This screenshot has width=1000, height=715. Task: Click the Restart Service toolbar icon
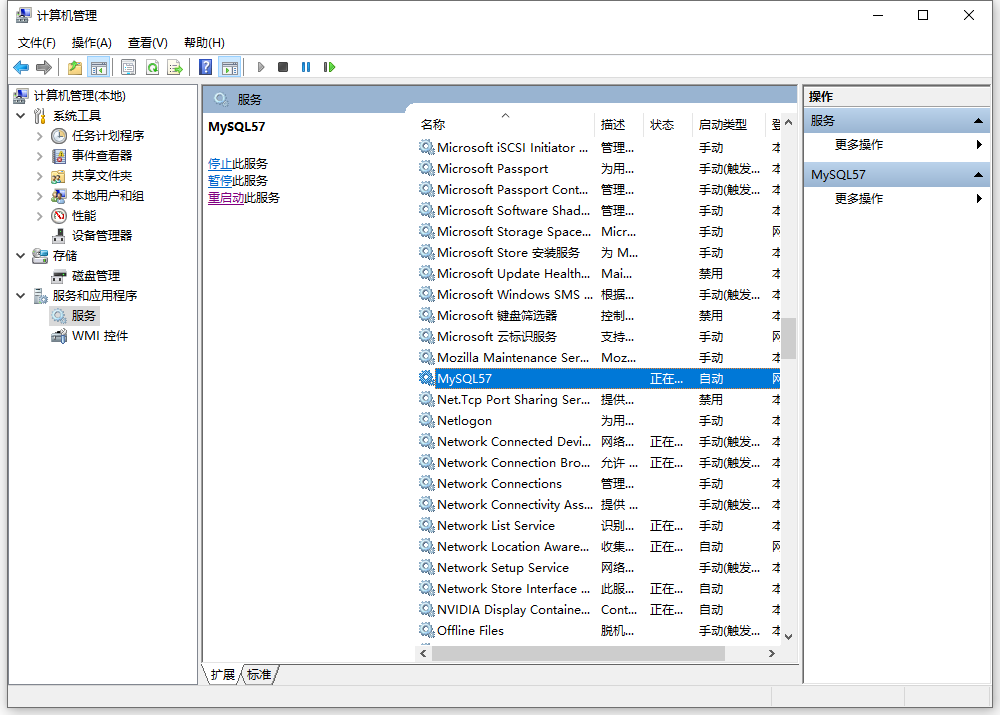click(x=329, y=67)
